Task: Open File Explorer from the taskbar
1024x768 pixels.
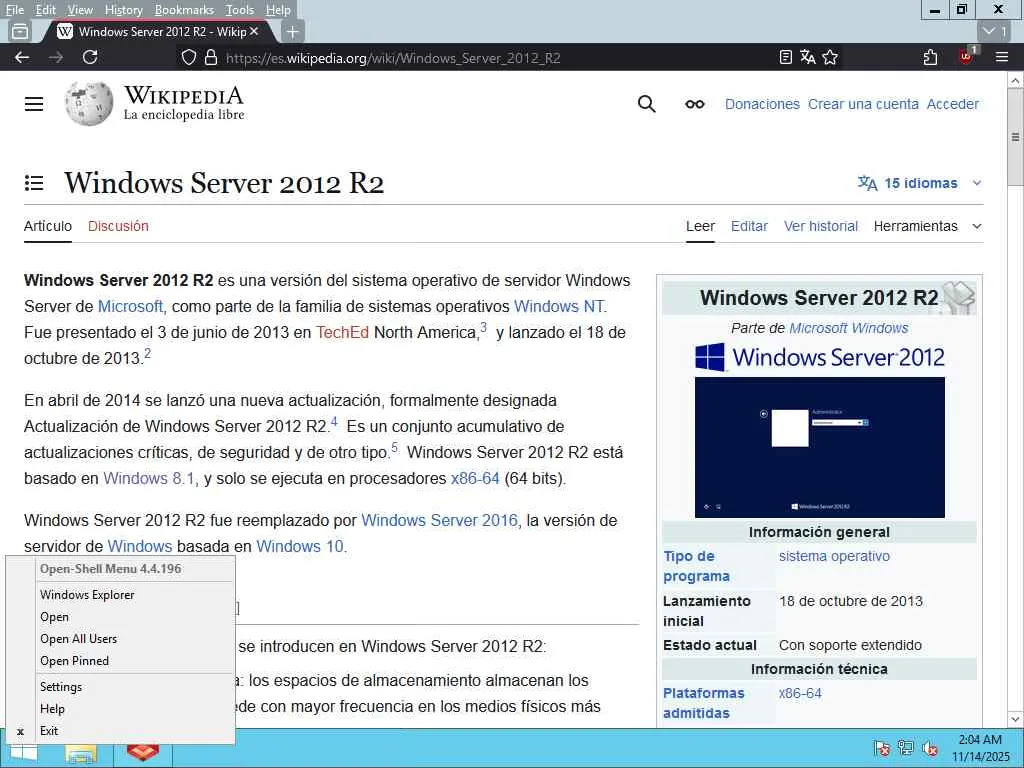Action: [x=81, y=752]
